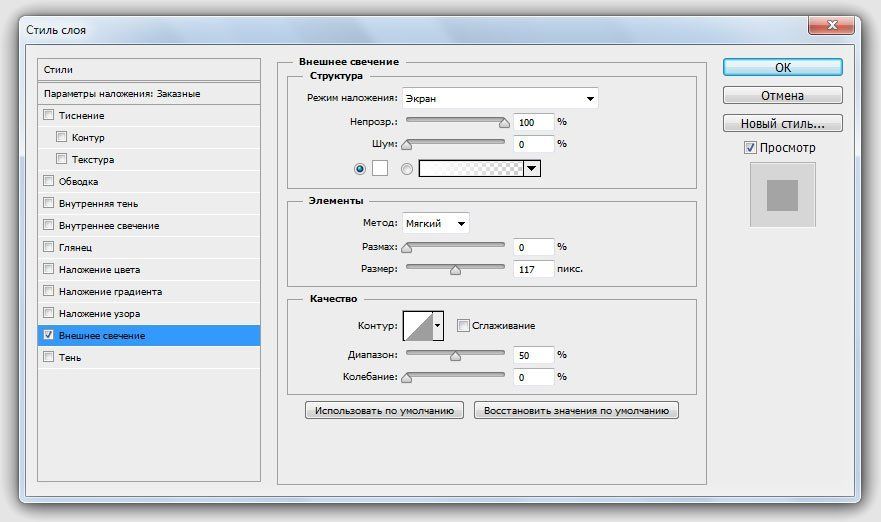The width and height of the screenshot is (881, 522).
Task: Click the Колебание value field
Action: pos(534,377)
